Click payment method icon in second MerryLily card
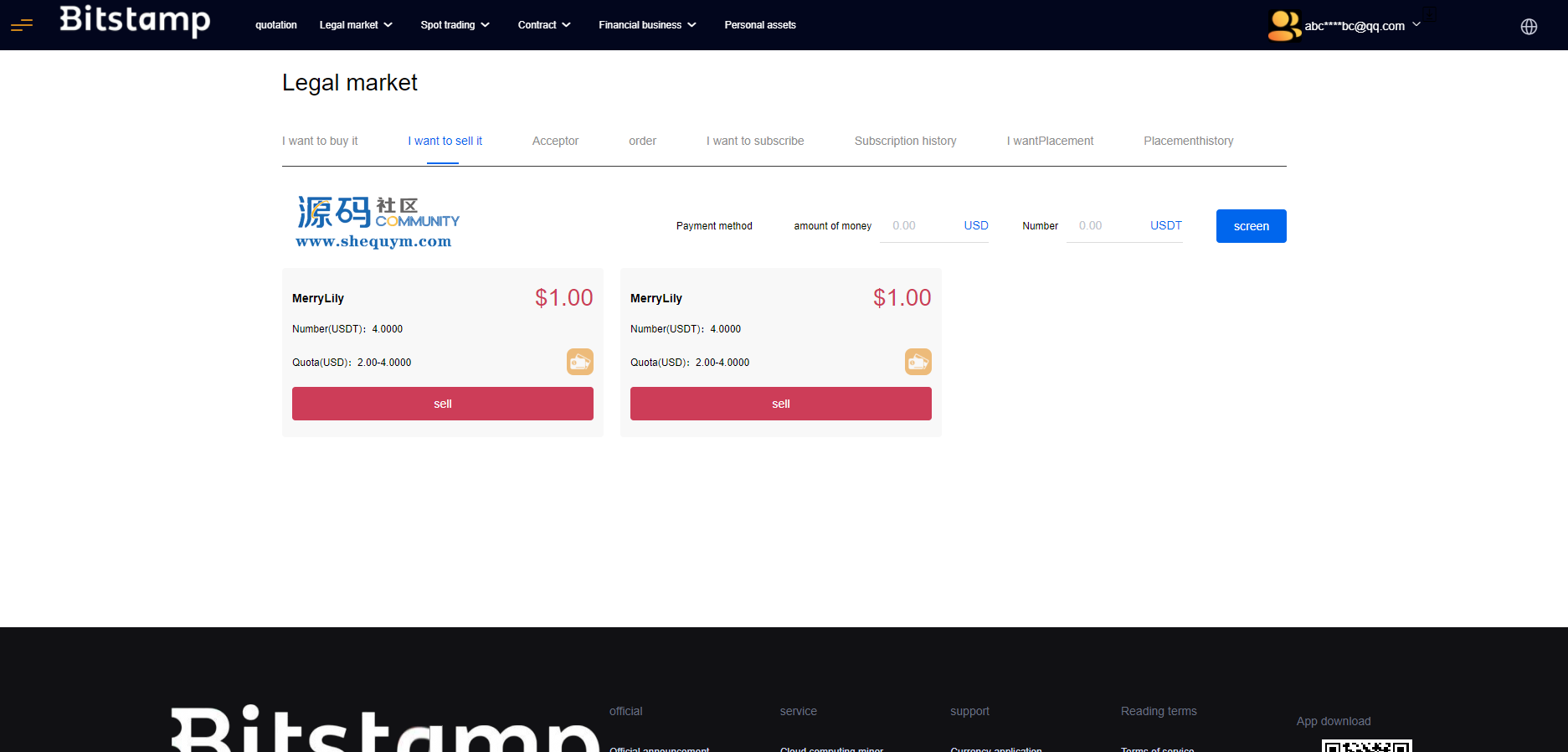 coord(918,362)
